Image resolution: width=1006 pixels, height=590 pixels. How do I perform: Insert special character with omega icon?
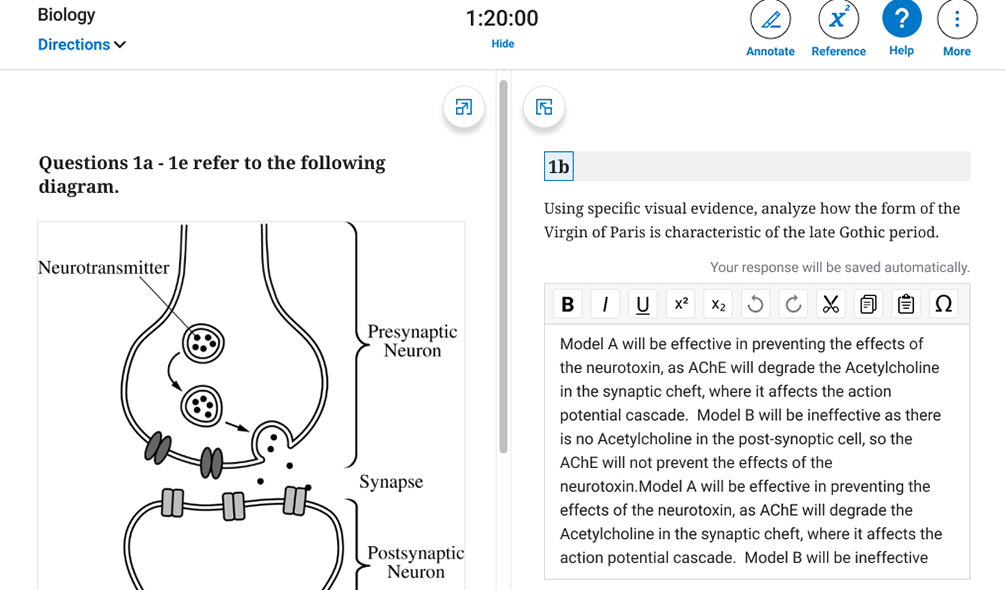(x=943, y=304)
